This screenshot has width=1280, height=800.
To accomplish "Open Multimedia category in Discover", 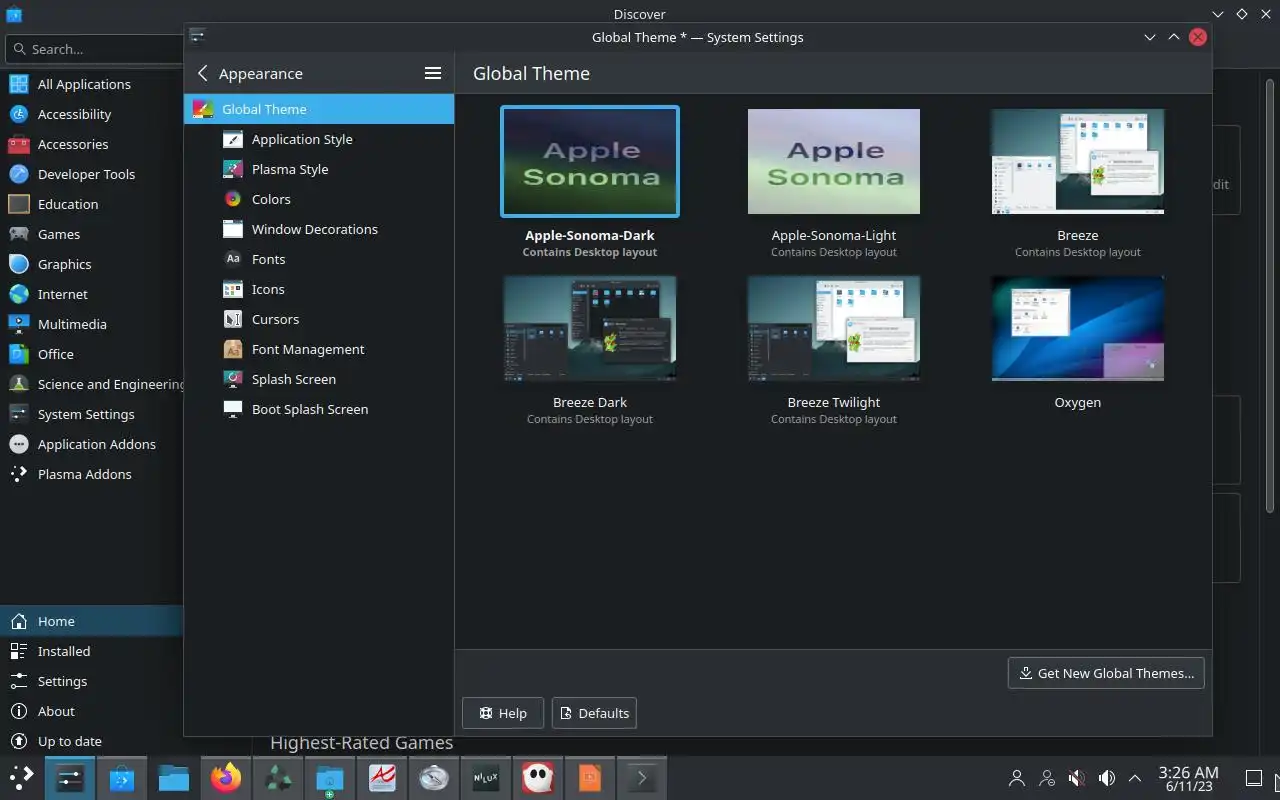I will [x=92, y=324].
